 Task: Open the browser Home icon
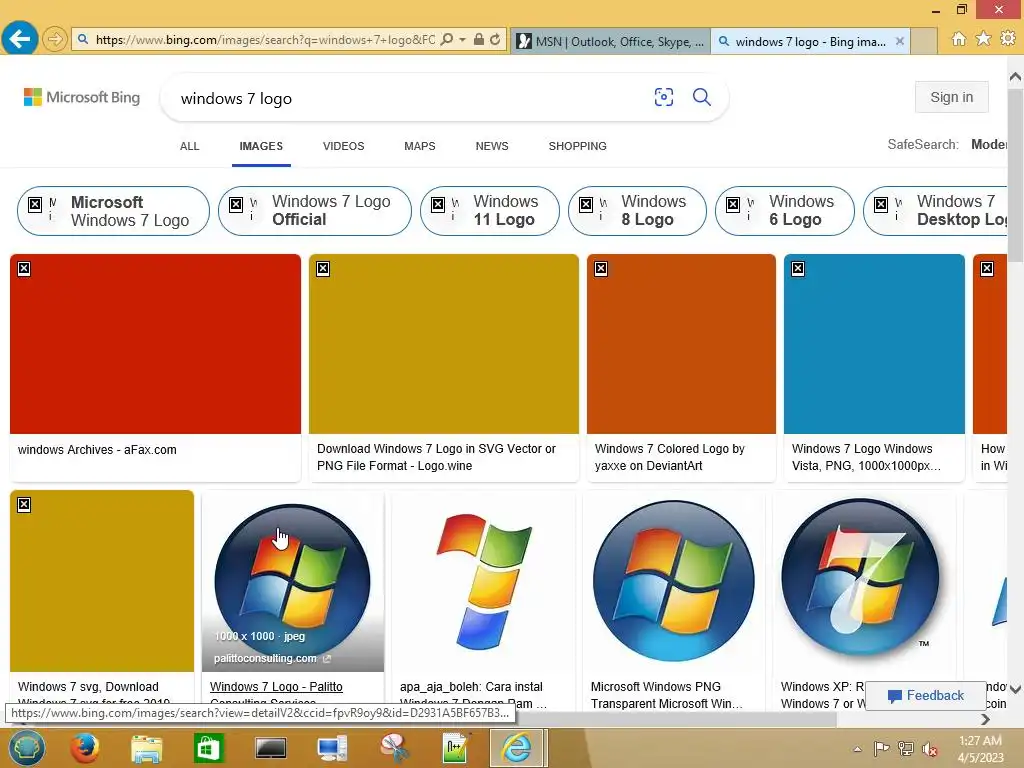[959, 39]
